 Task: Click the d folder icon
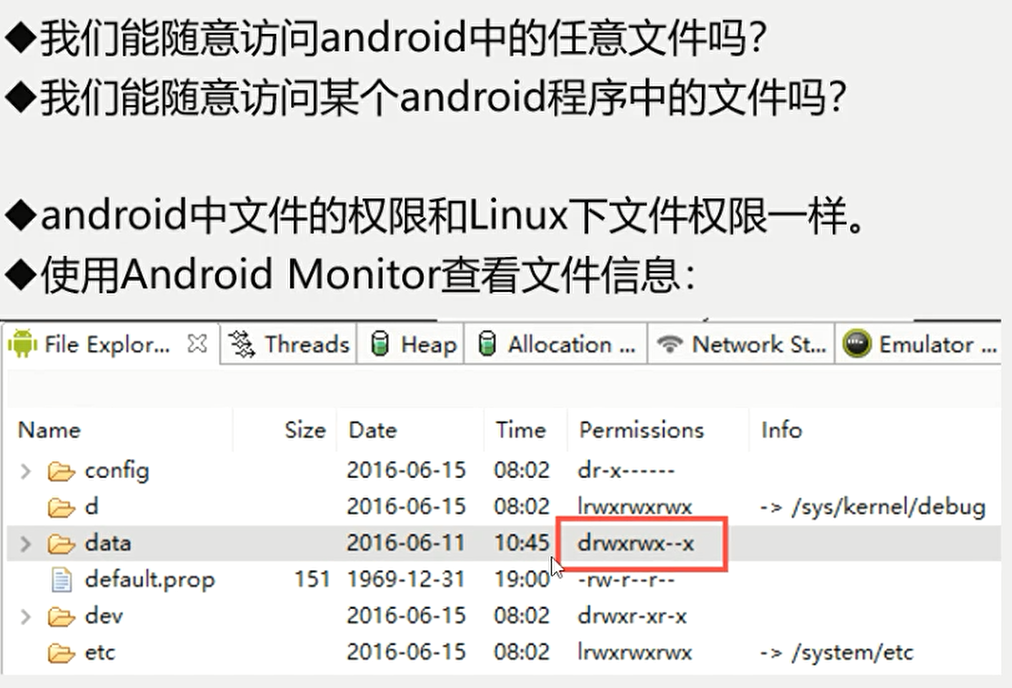[x=61, y=507]
